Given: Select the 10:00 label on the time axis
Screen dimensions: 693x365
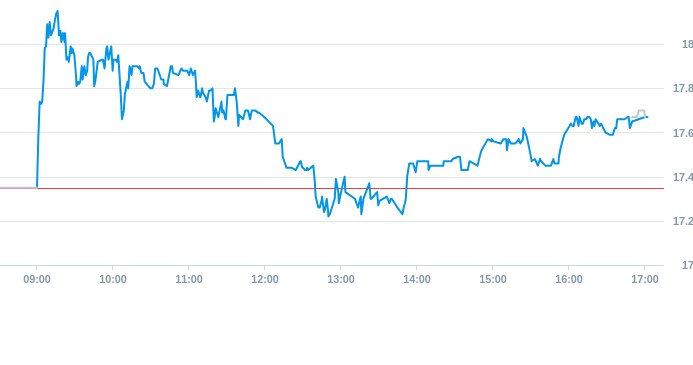Looking at the screenshot, I should [113, 280].
